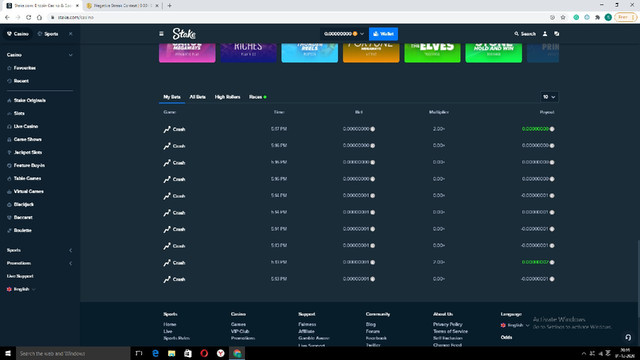Screen dimensions: 640x360
Task: Click the support headset icon bottom right
Action: click(x=628, y=338)
